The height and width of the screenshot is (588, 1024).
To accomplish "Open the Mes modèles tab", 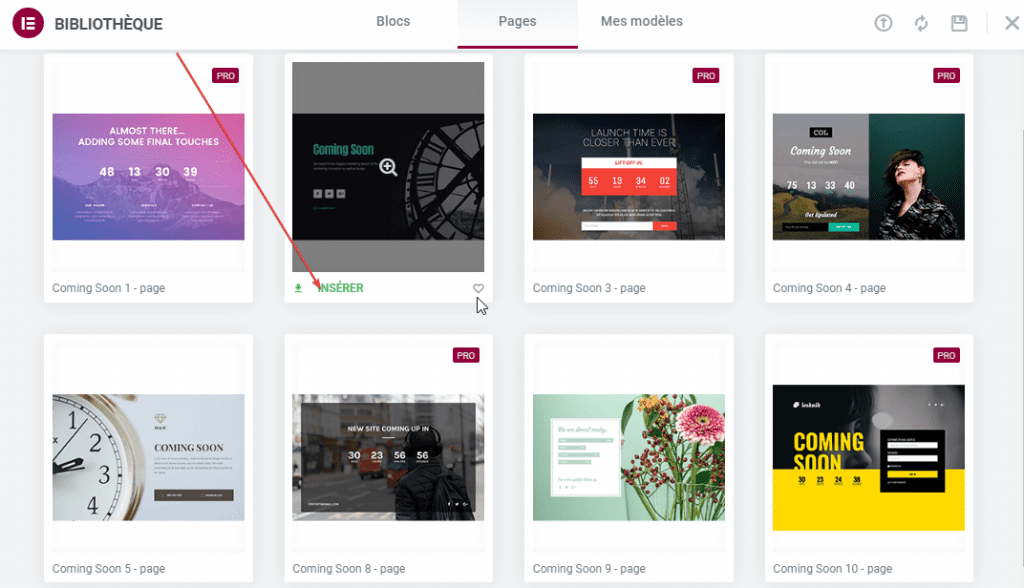I will tap(641, 21).
